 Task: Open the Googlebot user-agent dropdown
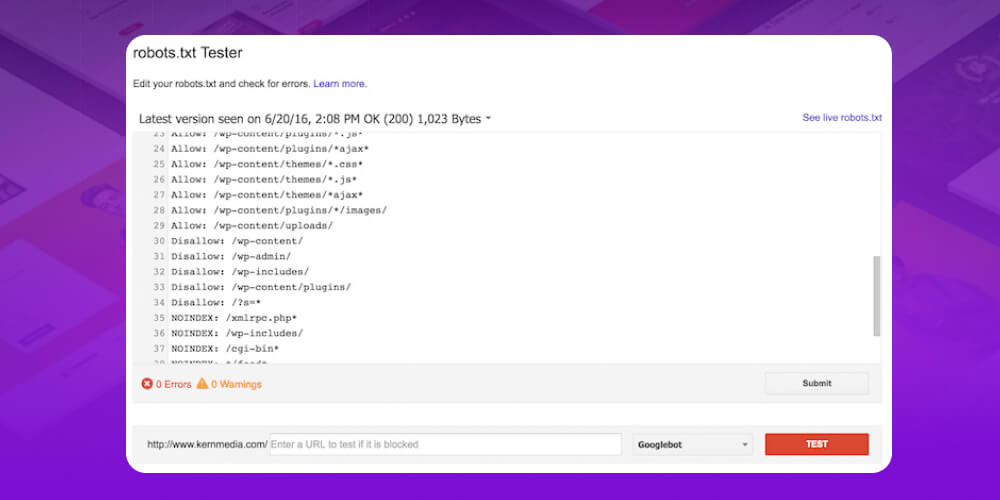pyautogui.click(x=693, y=445)
